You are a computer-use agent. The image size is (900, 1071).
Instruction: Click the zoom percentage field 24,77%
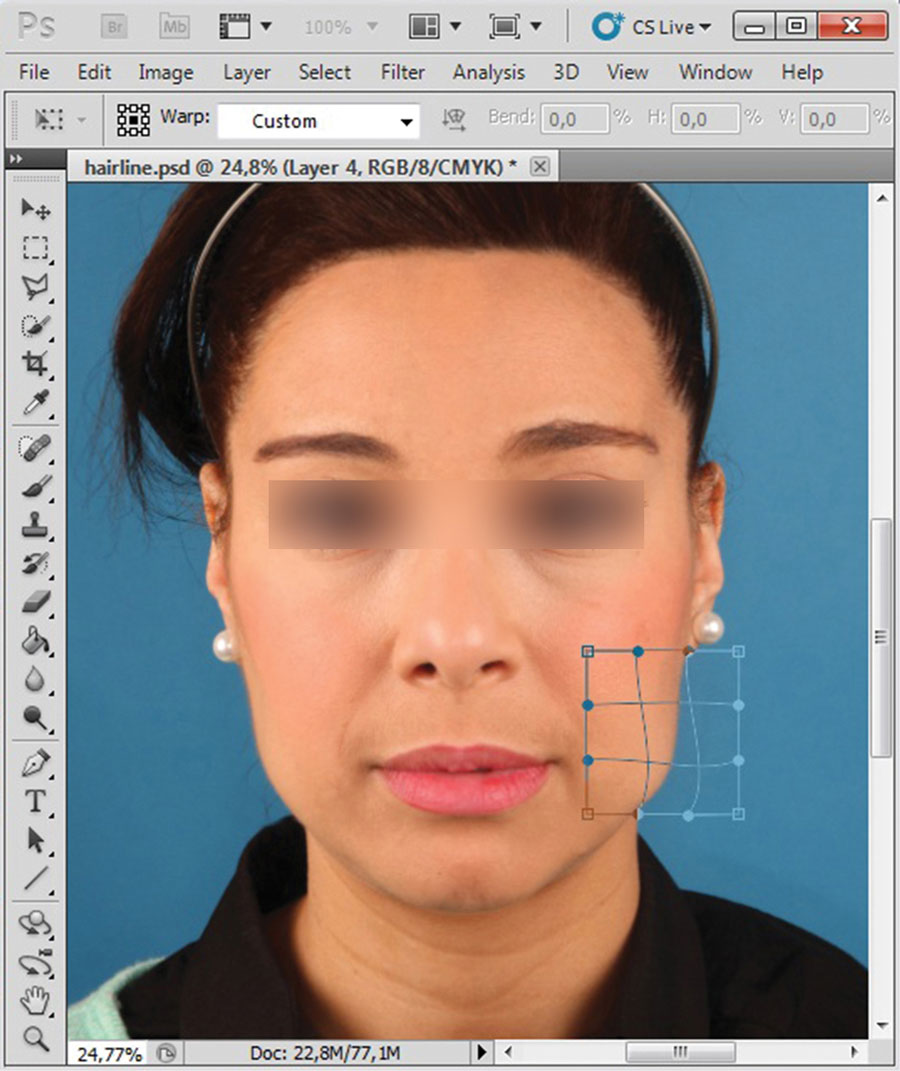point(109,1053)
